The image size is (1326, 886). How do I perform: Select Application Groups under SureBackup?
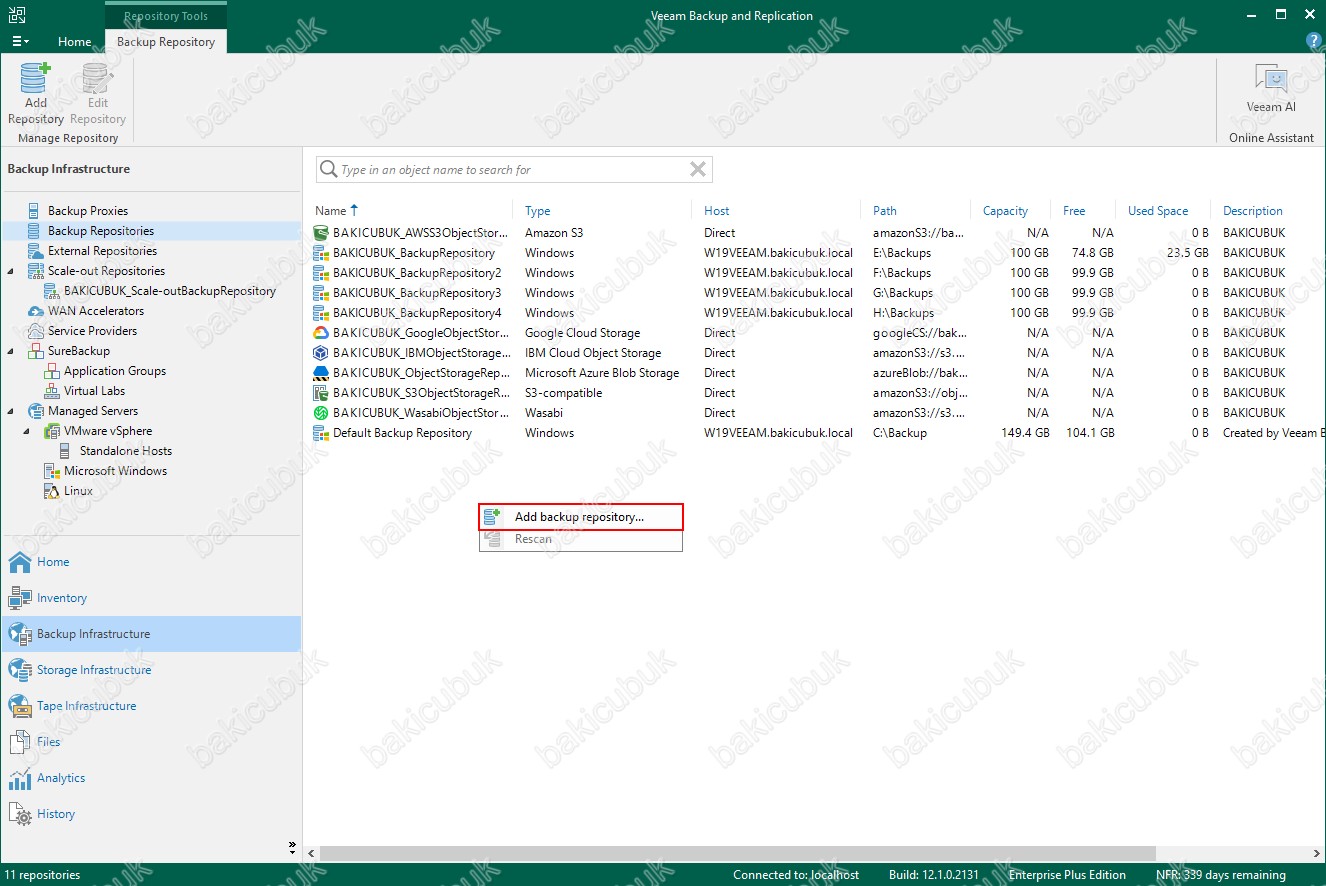tap(105, 371)
